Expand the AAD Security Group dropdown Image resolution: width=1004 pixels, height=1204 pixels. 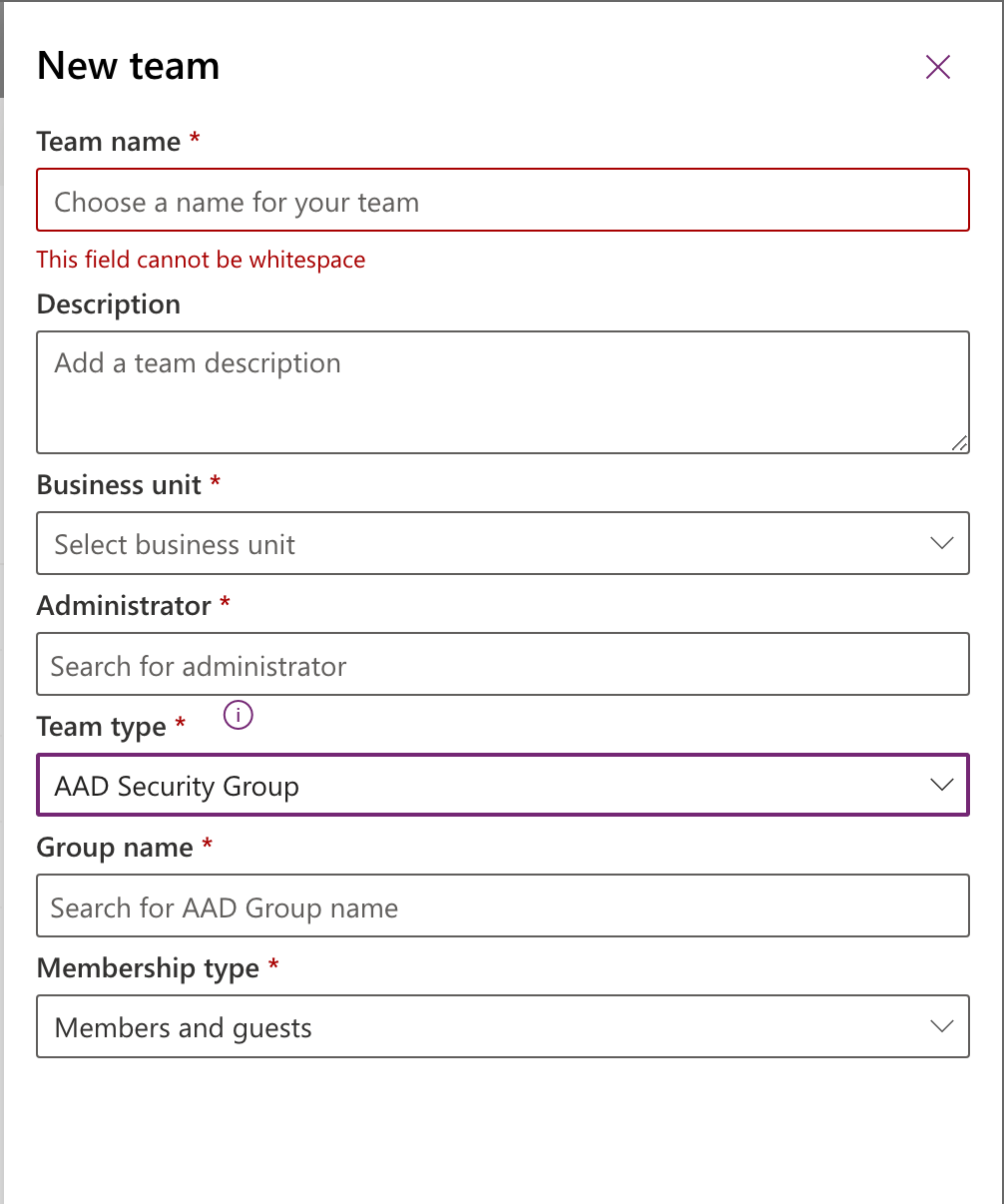point(503,785)
